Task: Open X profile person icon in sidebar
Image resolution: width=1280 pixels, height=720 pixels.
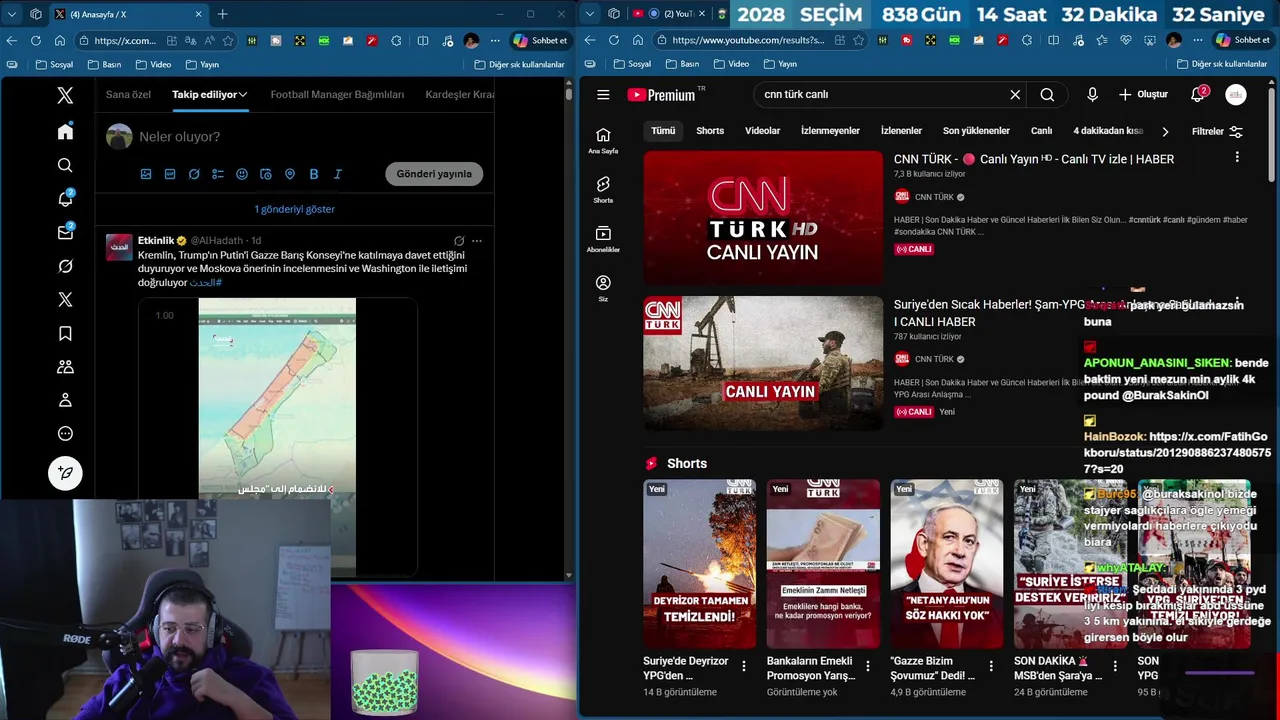Action: point(65,400)
